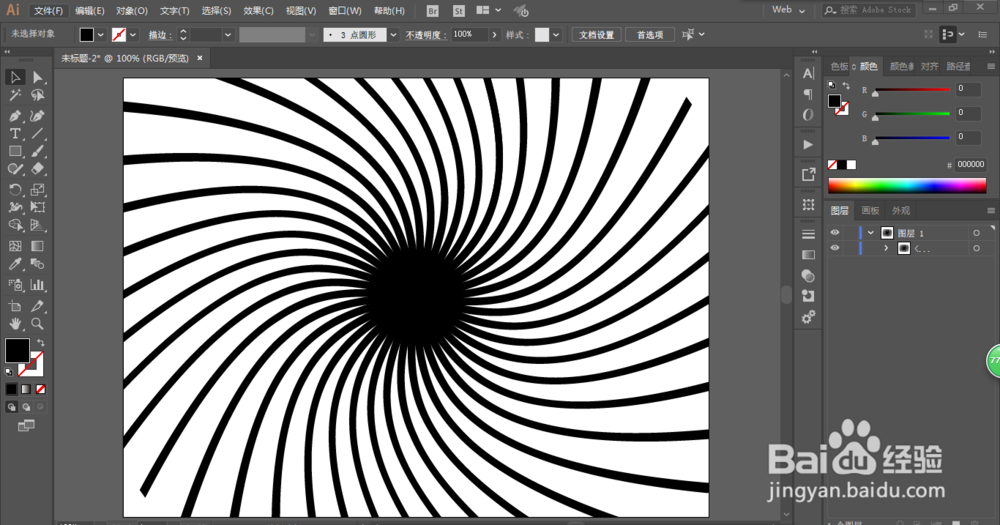Open the Paragraph panel from dock

808,94
